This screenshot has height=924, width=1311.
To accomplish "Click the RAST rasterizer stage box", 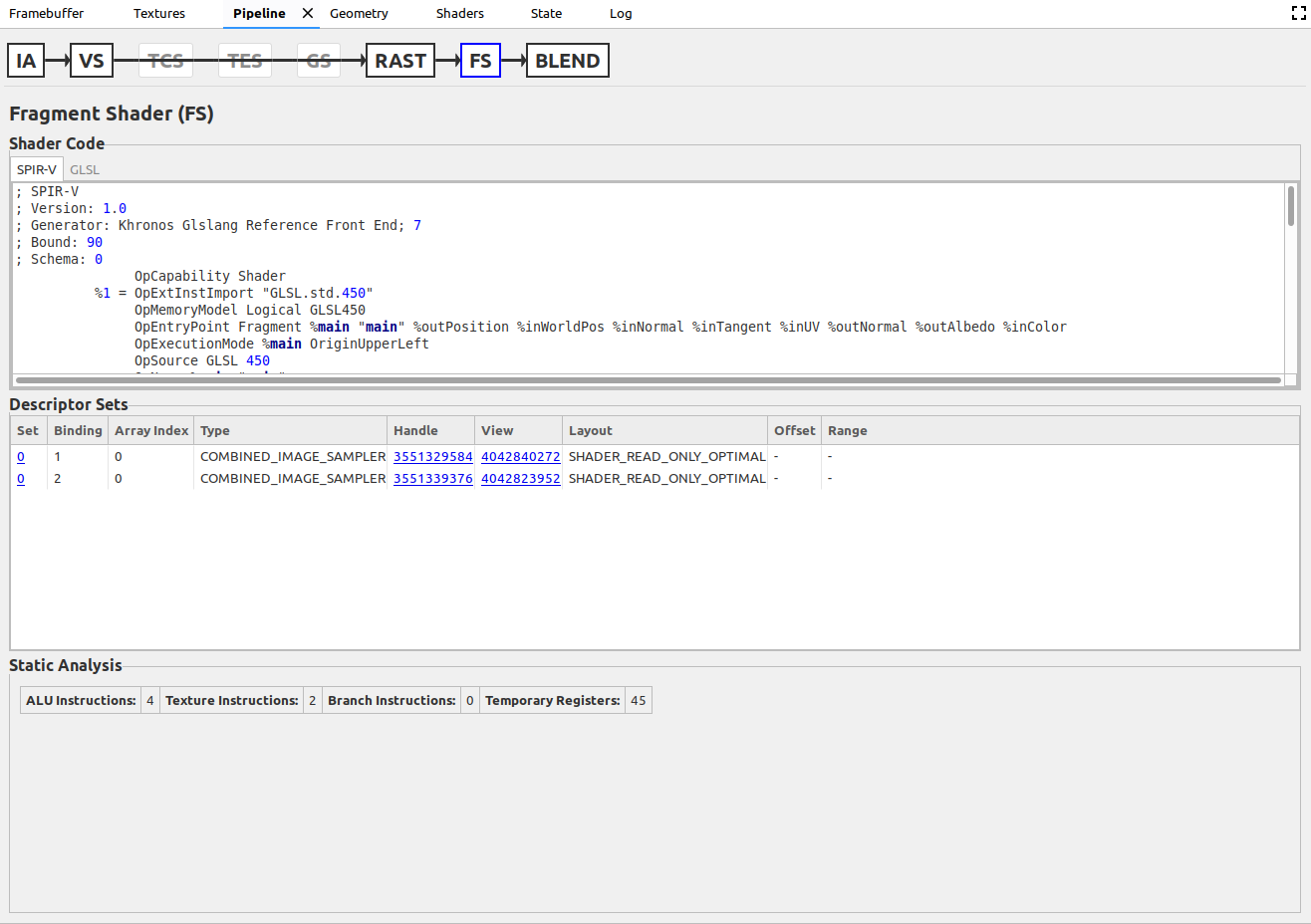I will tap(400, 61).
